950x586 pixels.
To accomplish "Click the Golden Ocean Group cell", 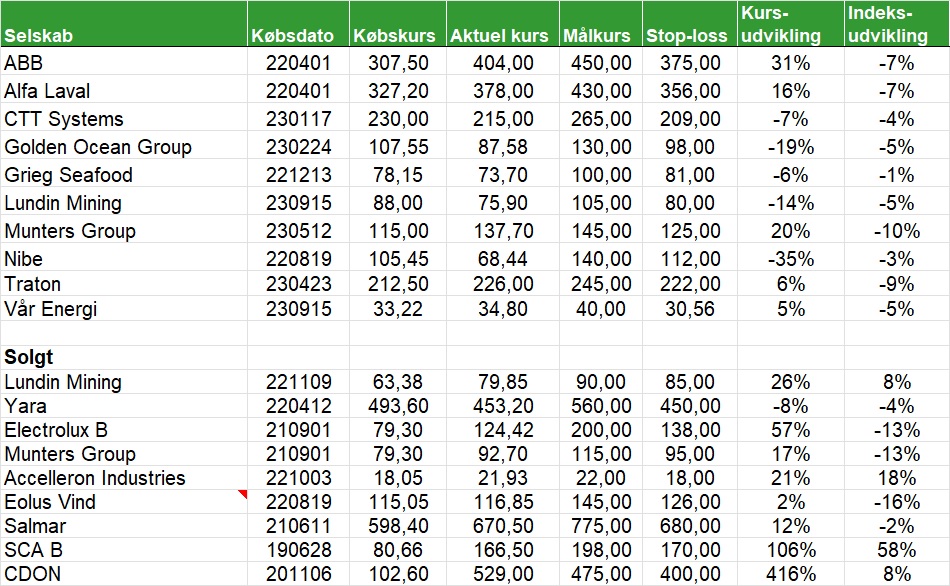I will (98, 147).
